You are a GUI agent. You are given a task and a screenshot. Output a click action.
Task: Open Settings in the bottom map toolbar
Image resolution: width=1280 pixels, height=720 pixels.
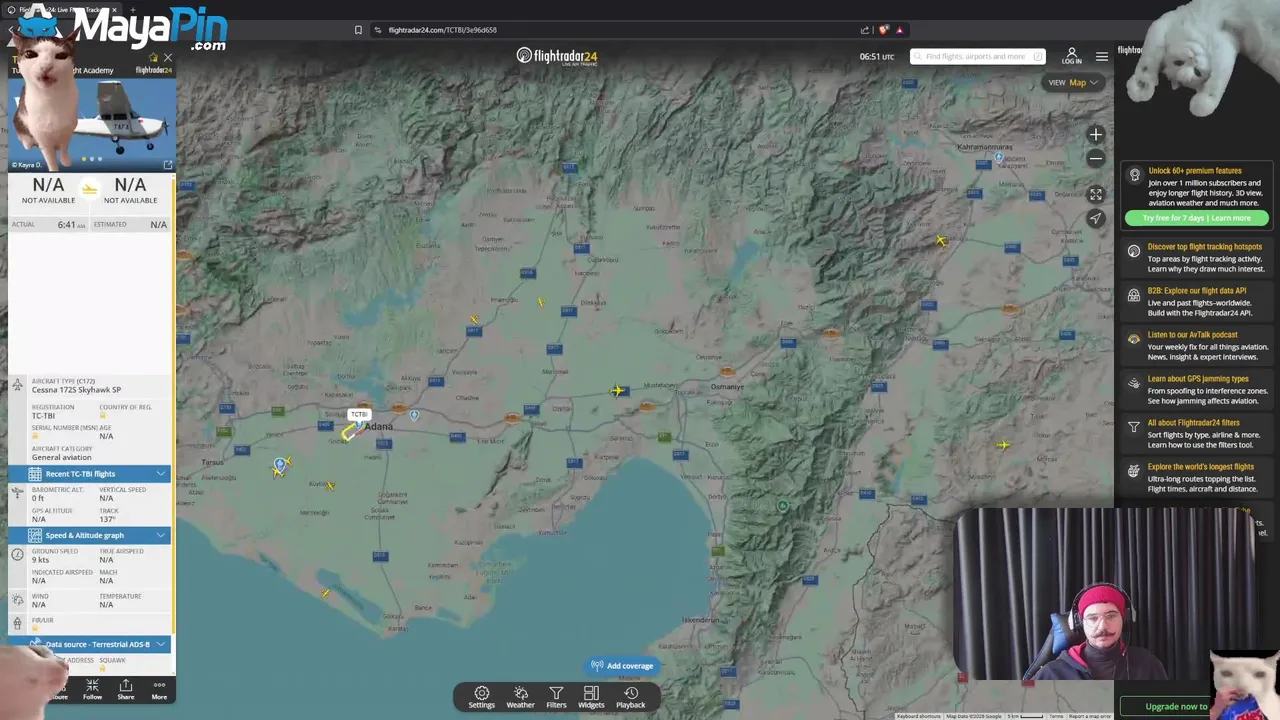(x=481, y=697)
